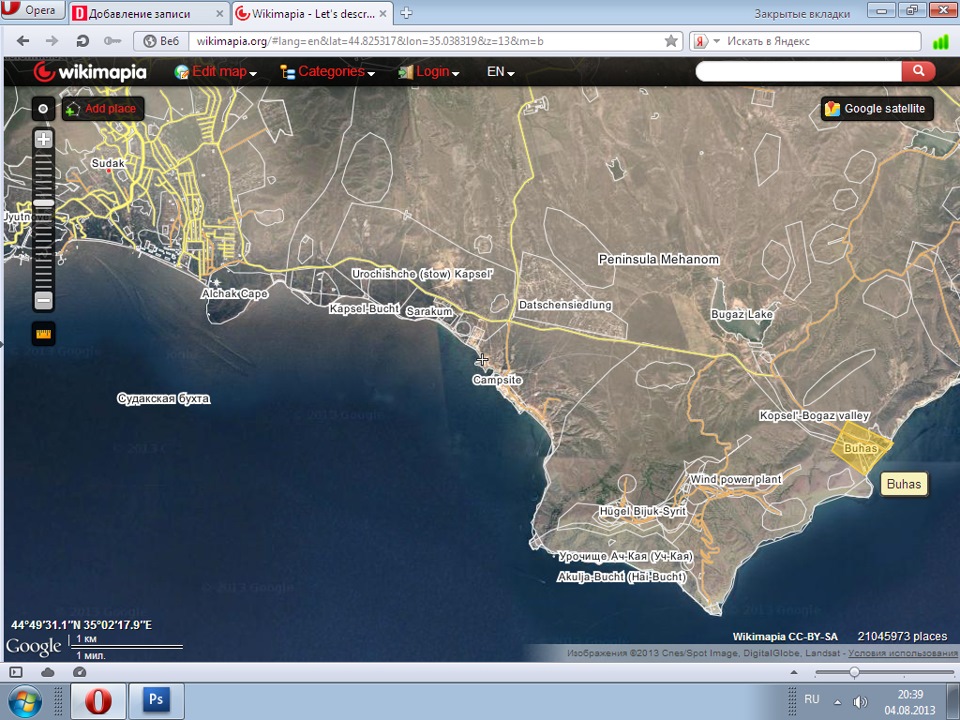The width and height of the screenshot is (960, 720).
Task: Click the Google logo on map
Action: click(34, 647)
